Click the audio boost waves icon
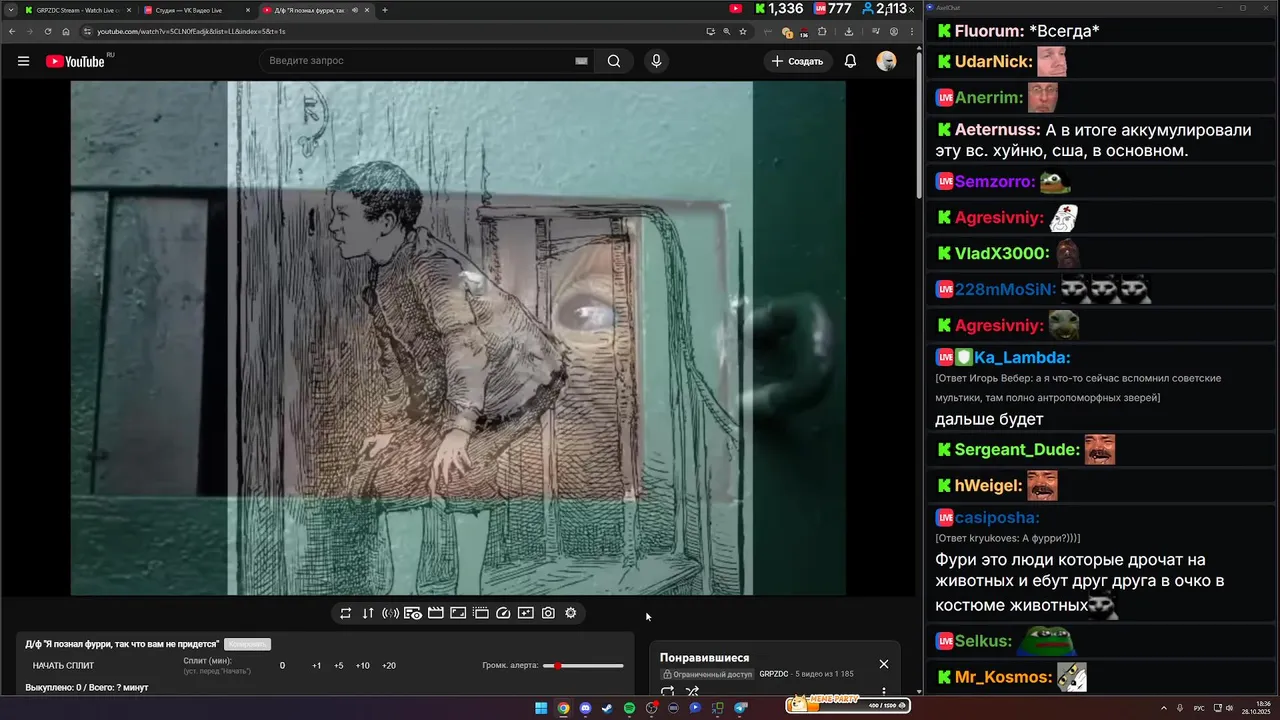The width and height of the screenshot is (1280, 720). click(x=390, y=613)
